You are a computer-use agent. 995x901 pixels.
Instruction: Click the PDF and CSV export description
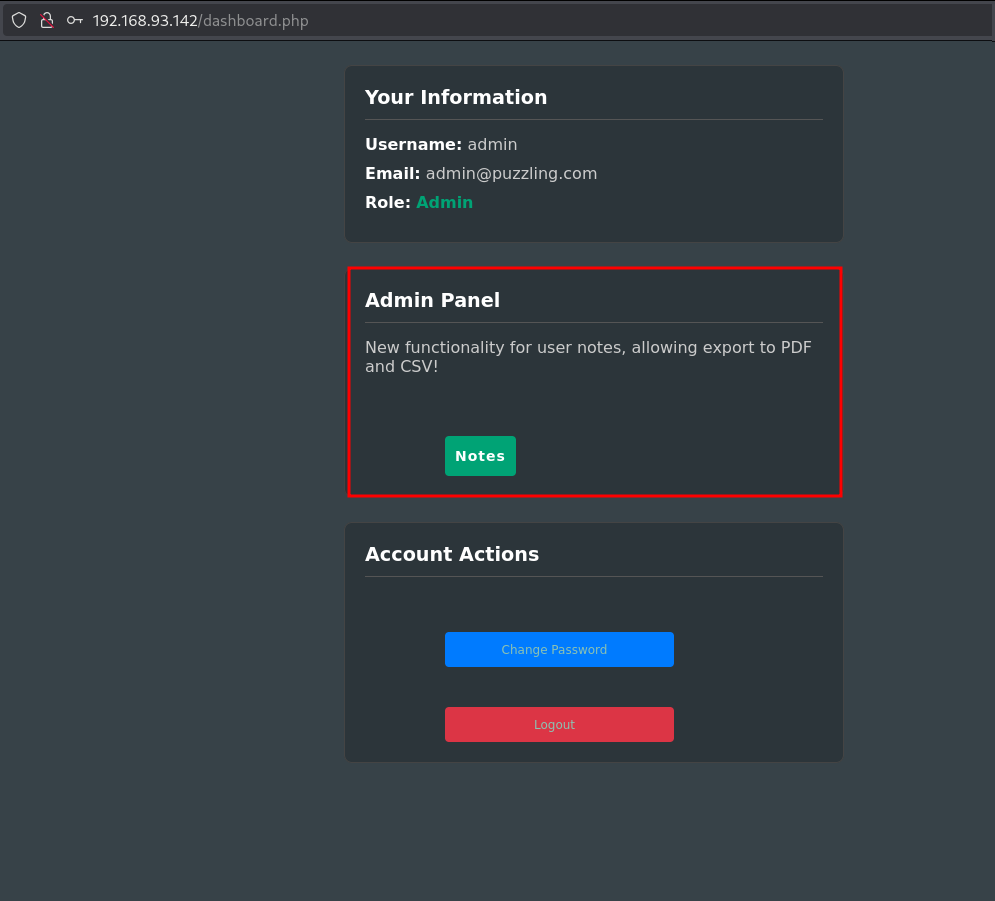tap(588, 357)
